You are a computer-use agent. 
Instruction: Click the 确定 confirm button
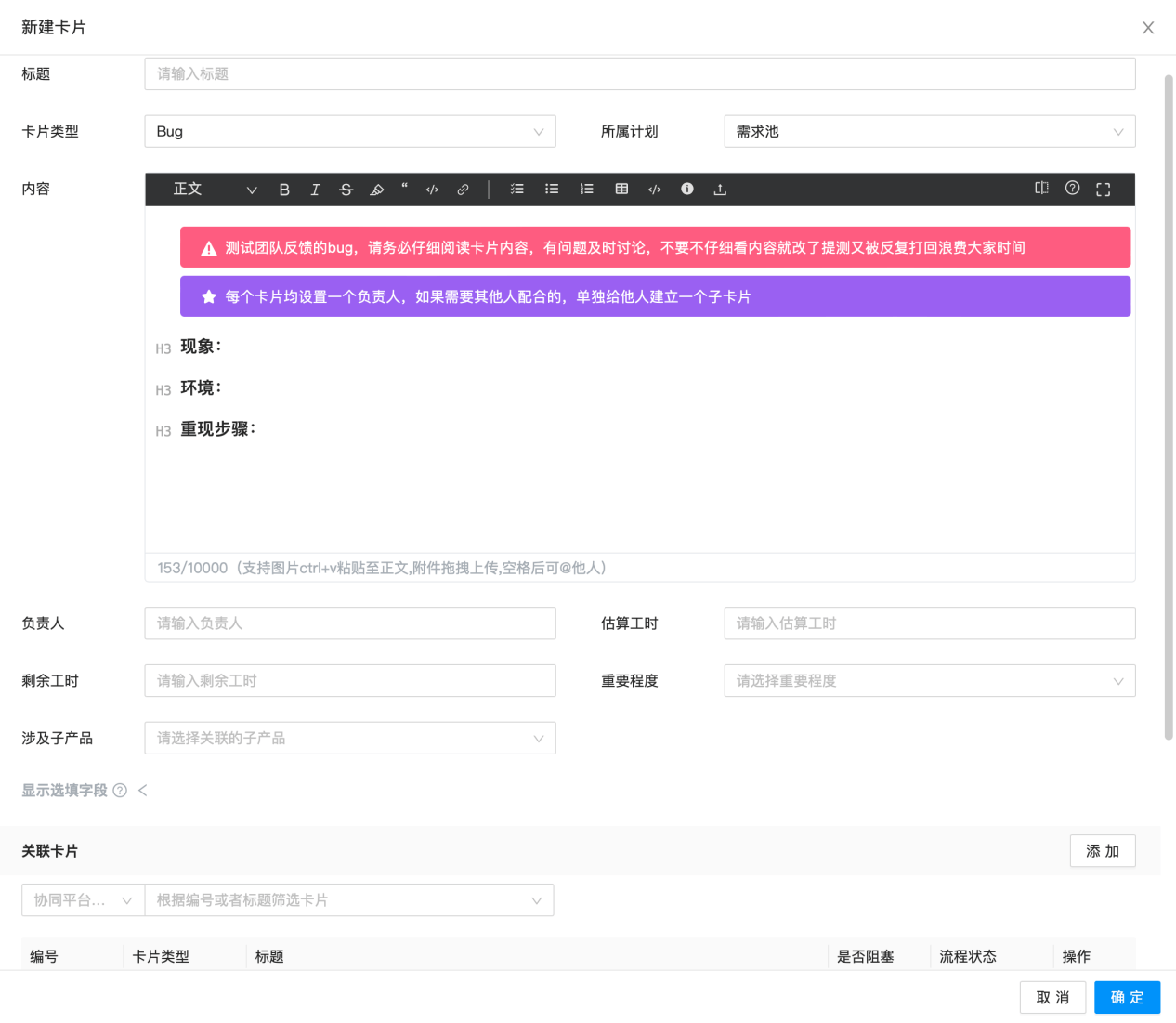1127,997
